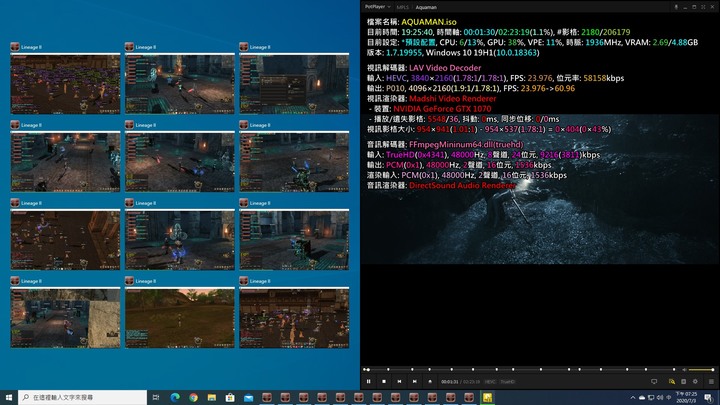Open Windows notification center icon
This screenshot has height=405, width=720.
(x=709, y=397)
